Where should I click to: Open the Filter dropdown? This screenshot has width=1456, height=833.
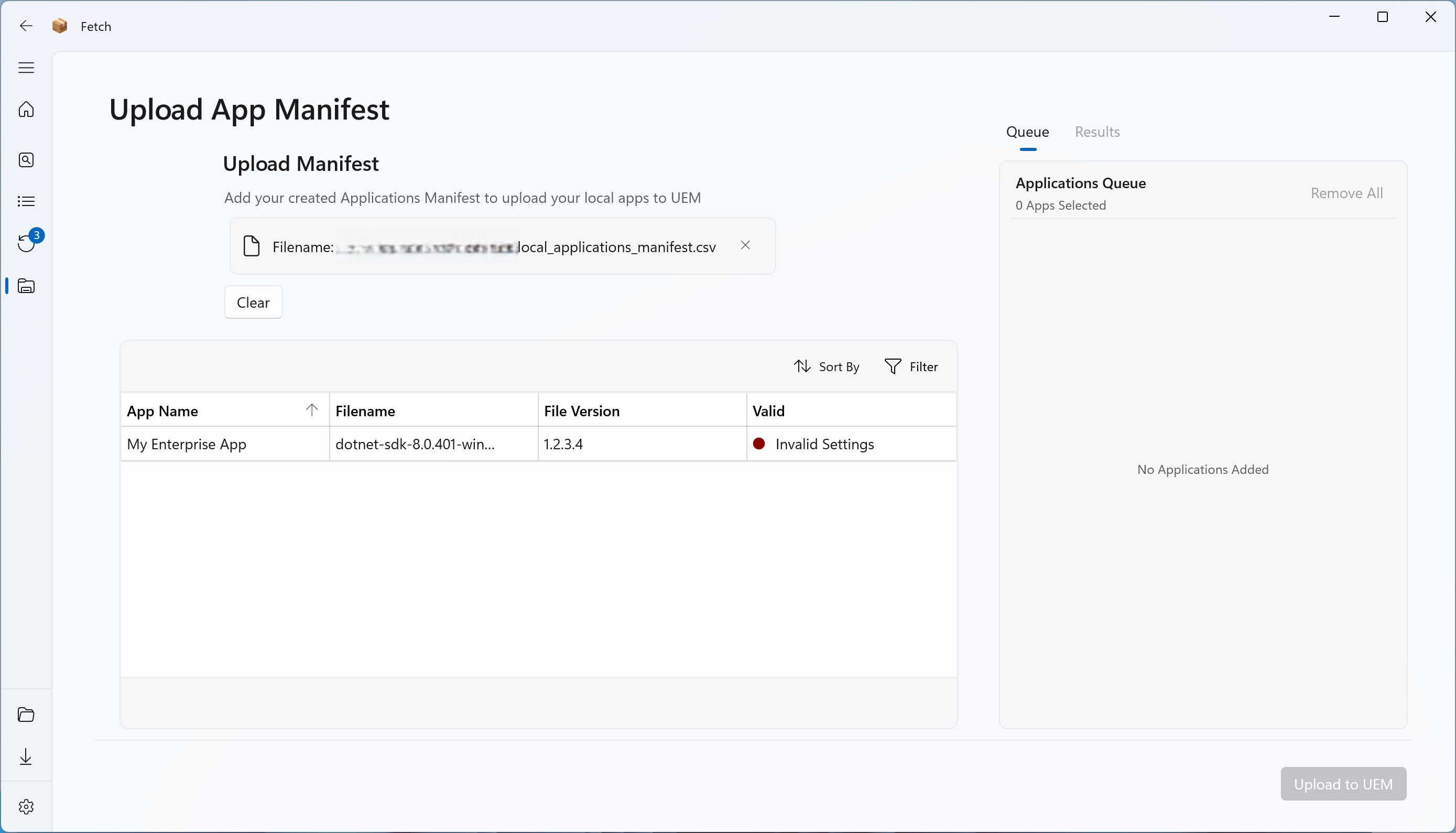(x=911, y=367)
